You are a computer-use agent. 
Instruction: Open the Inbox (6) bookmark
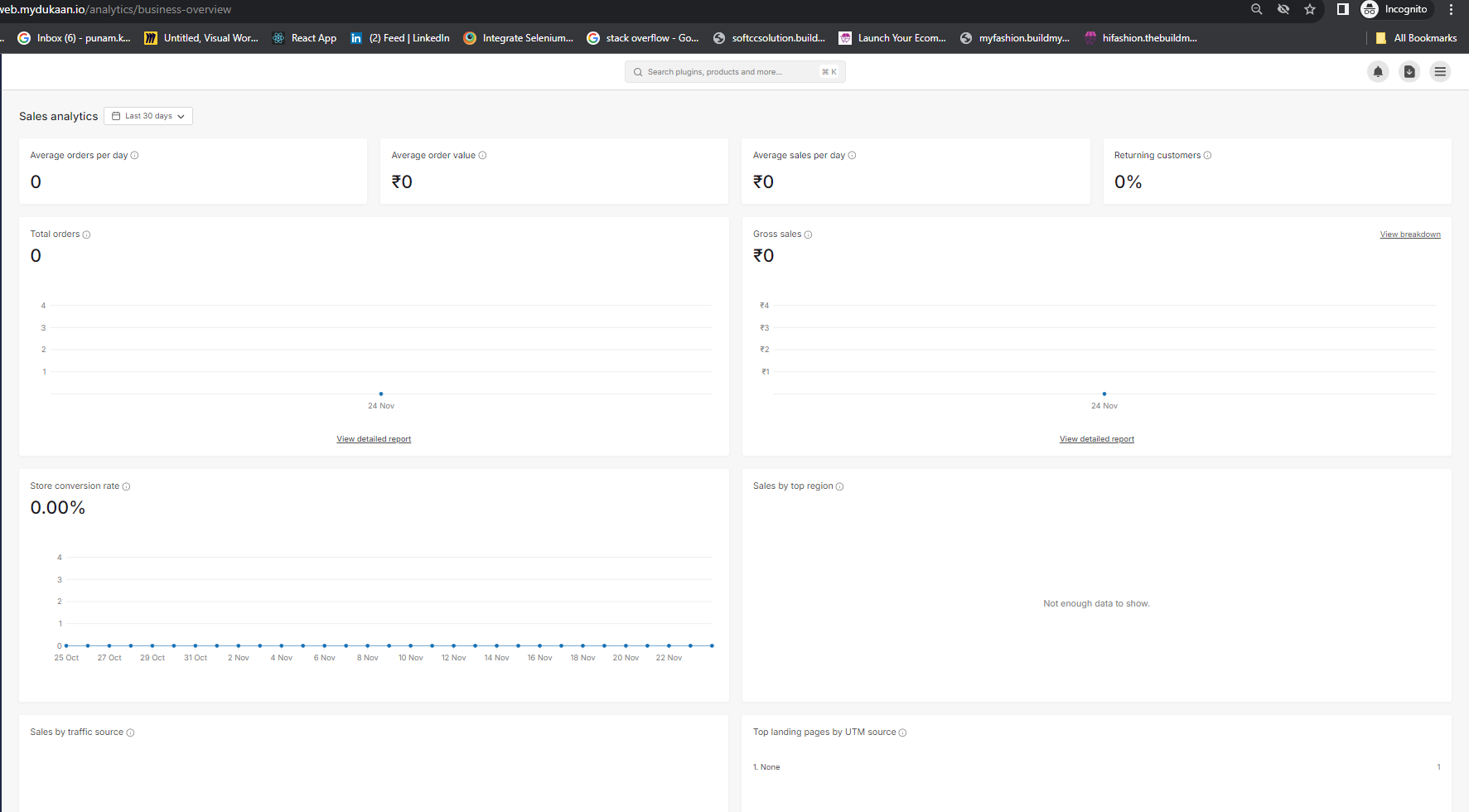pyautogui.click(x=75, y=38)
